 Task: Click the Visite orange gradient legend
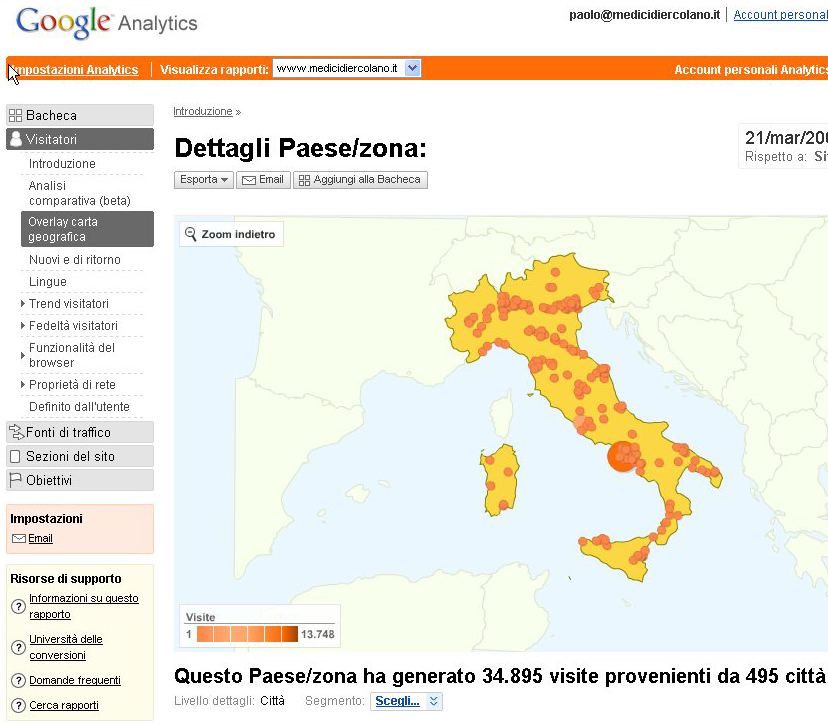pos(247,634)
